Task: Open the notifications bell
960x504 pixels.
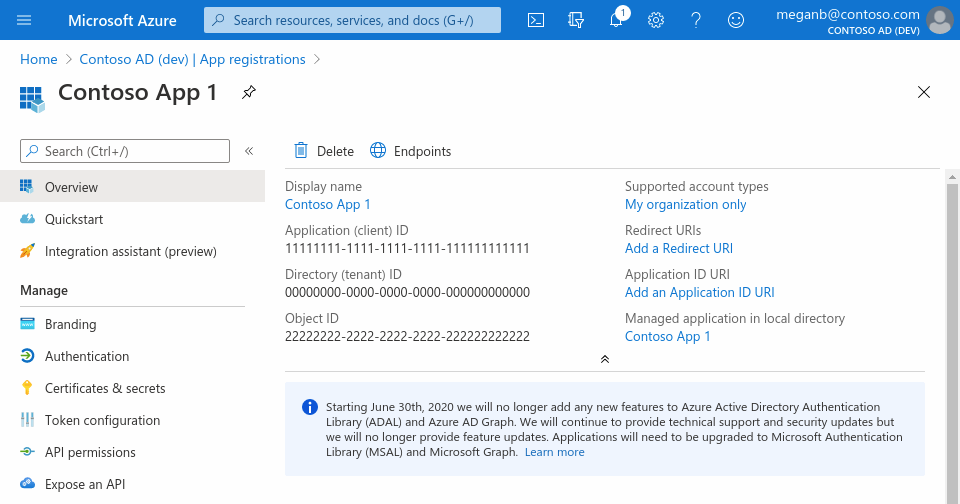Action: coord(616,20)
